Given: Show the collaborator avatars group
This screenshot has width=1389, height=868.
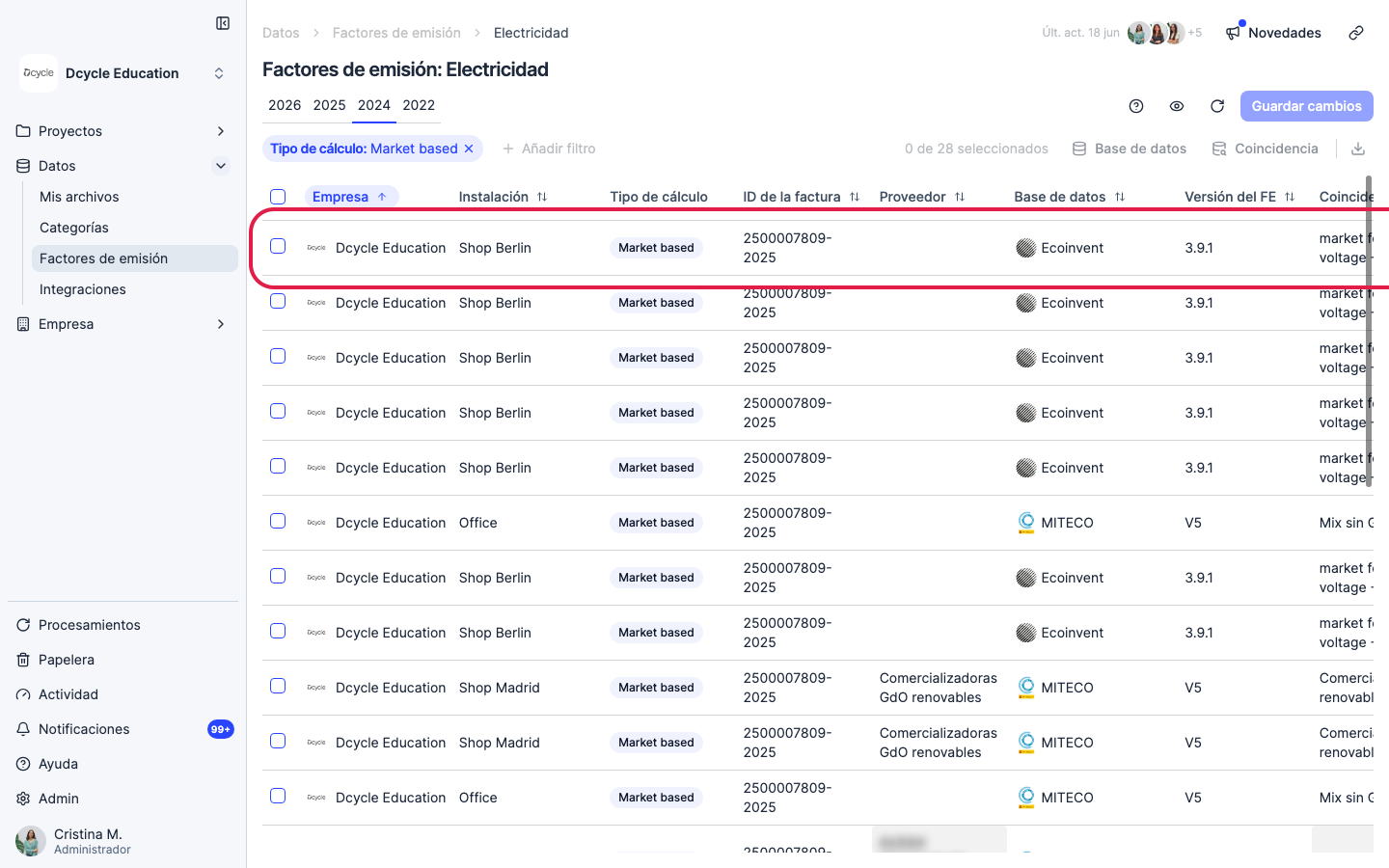Looking at the screenshot, I should (1156, 33).
